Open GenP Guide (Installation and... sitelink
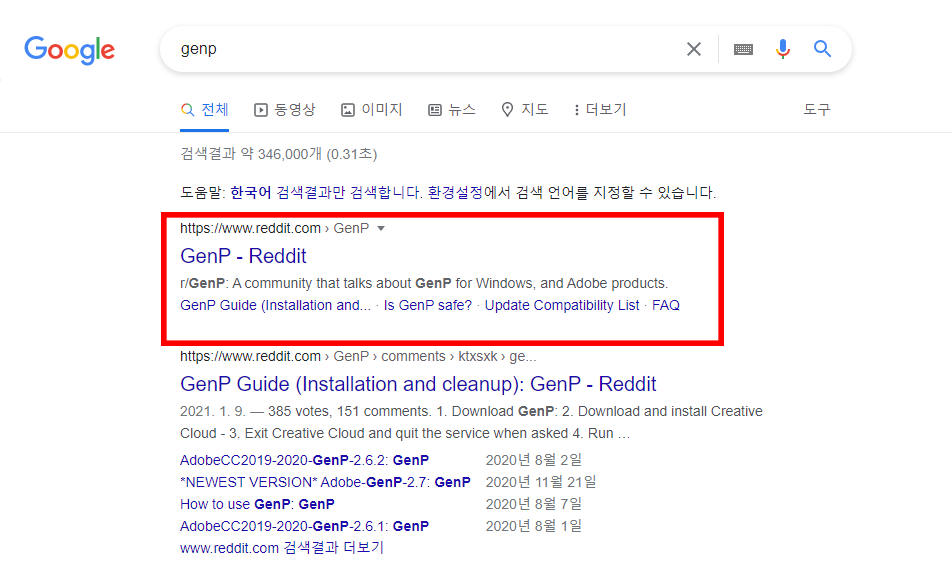 275,305
